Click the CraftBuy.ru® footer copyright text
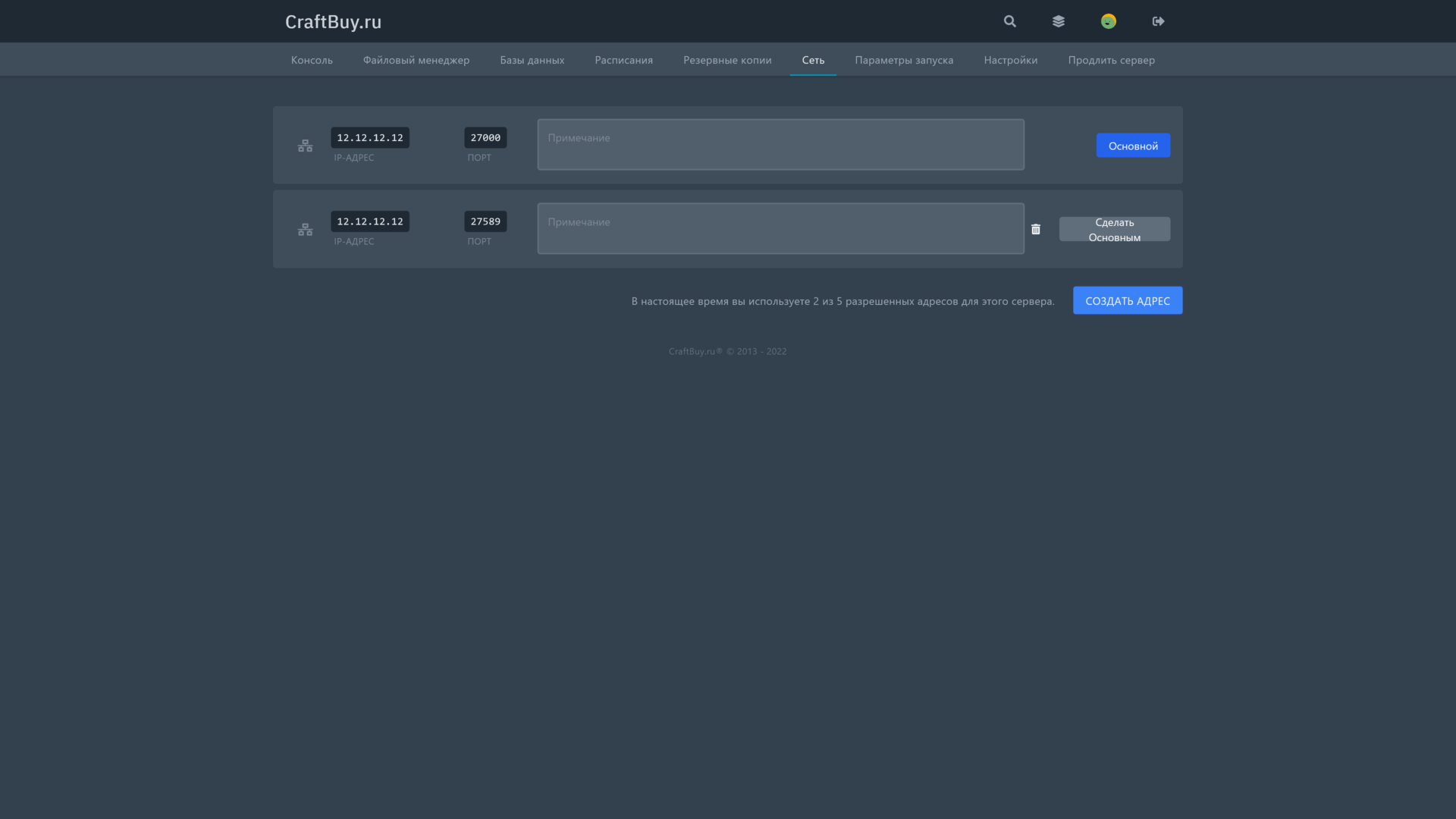The width and height of the screenshot is (1456, 819). [x=727, y=351]
